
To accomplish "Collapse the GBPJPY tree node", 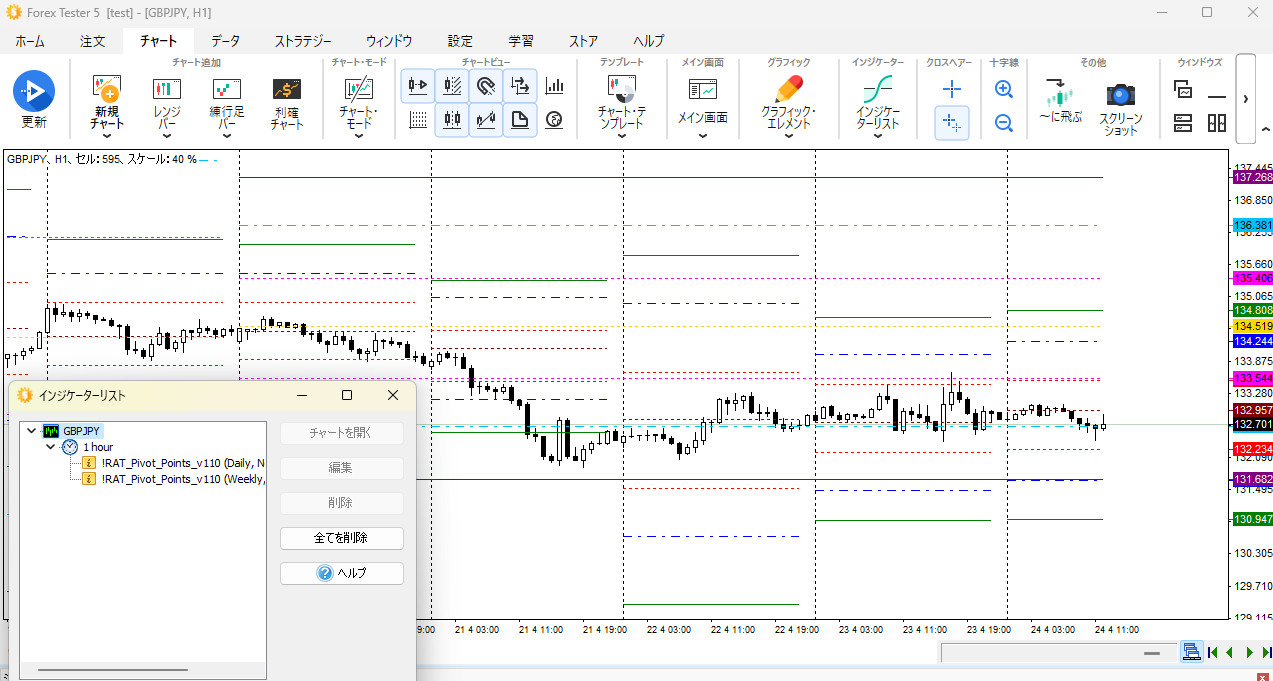I will [32, 431].
